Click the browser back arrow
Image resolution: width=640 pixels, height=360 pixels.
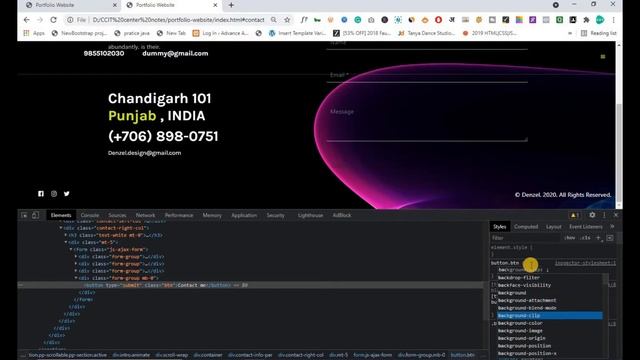(x=27, y=20)
